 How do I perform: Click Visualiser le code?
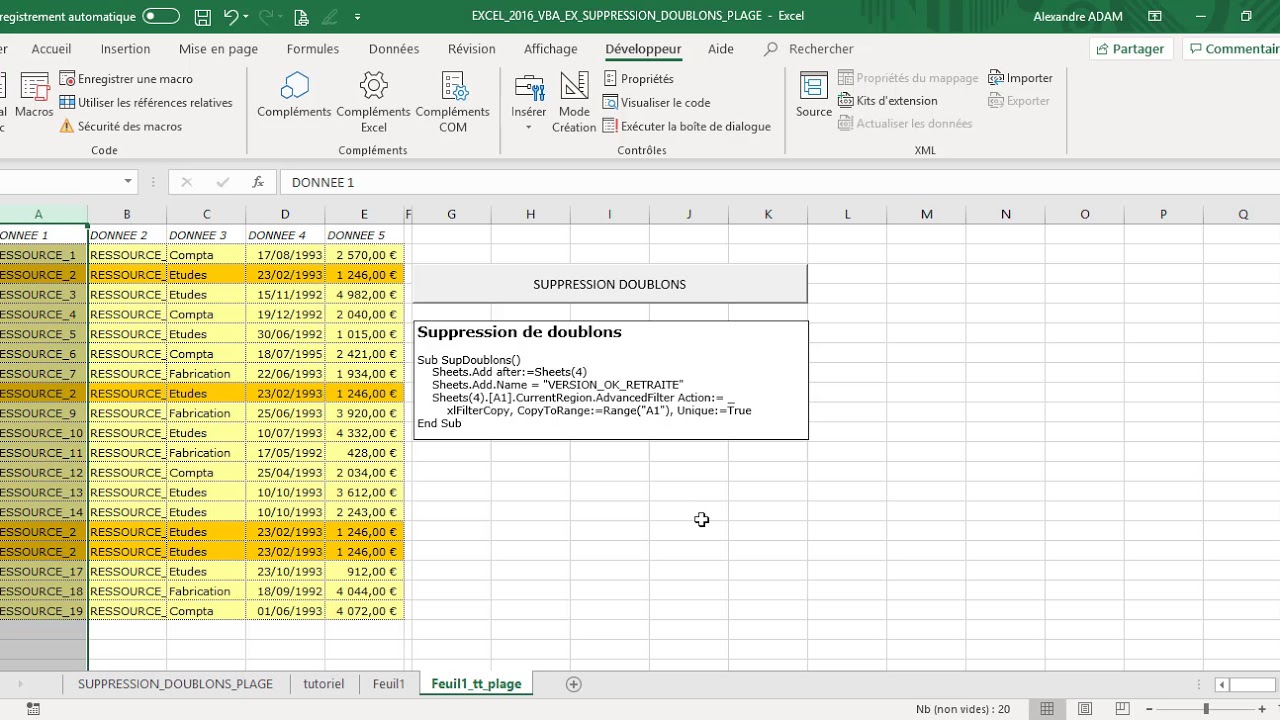coord(657,102)
